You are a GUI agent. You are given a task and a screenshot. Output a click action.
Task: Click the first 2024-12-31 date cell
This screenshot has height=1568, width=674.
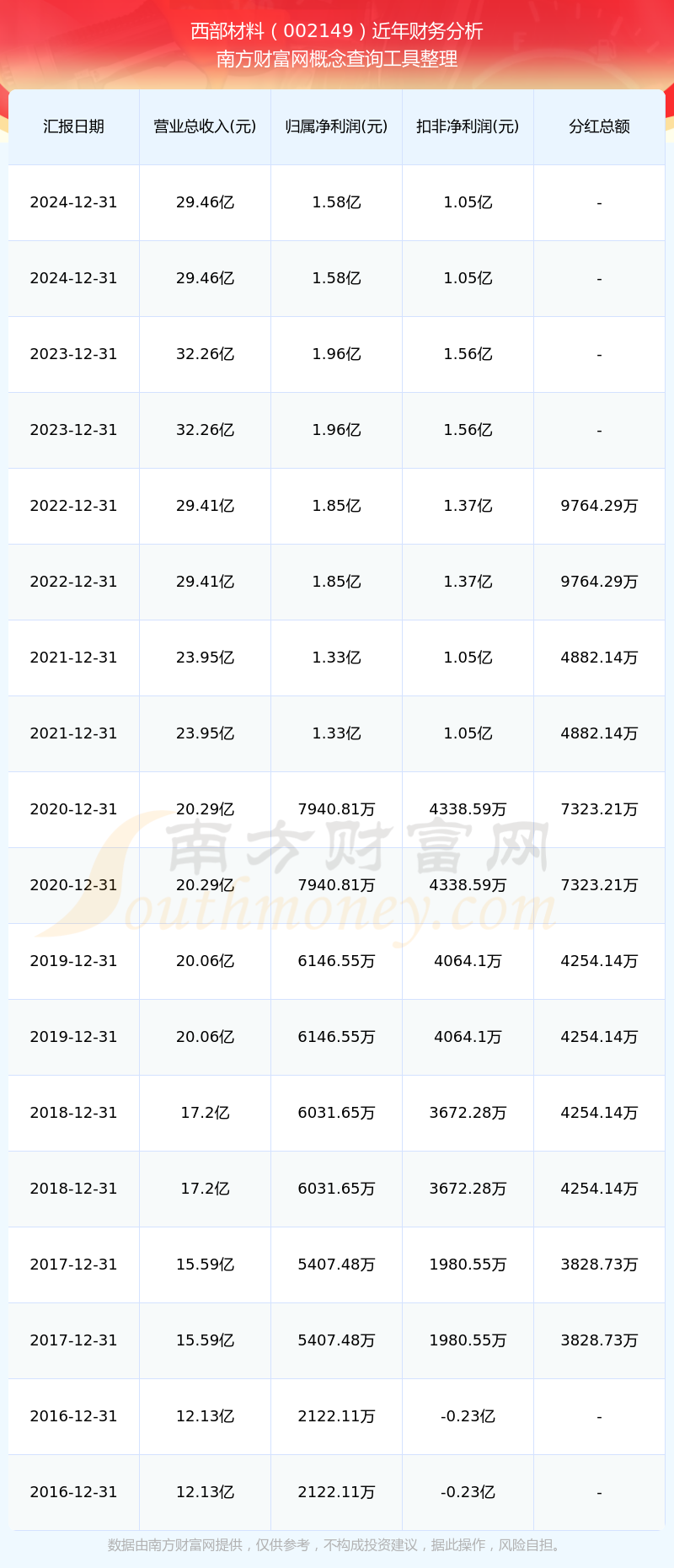(x=73, y=202)
